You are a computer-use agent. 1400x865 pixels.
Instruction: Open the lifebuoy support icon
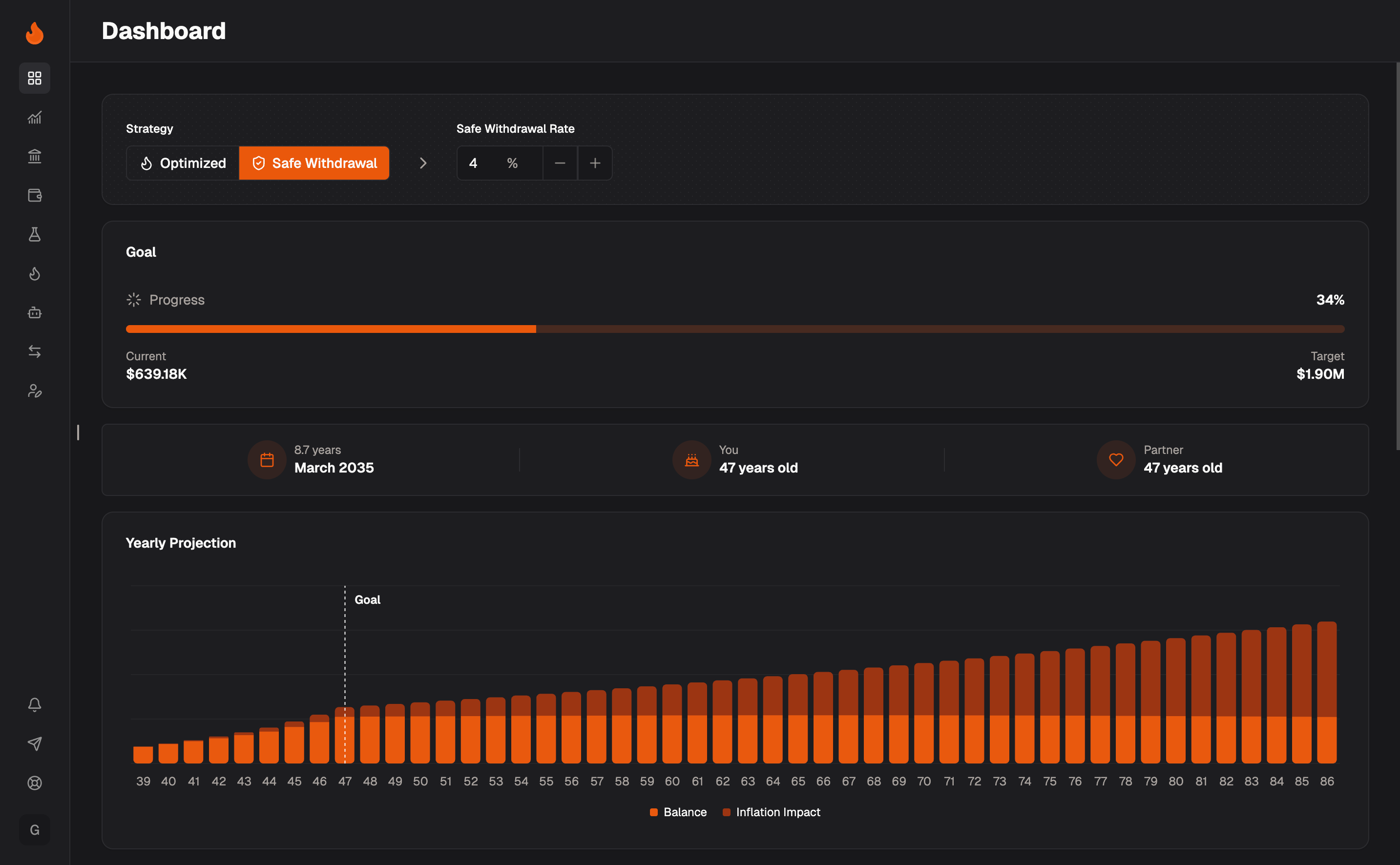tap(34, 783)
